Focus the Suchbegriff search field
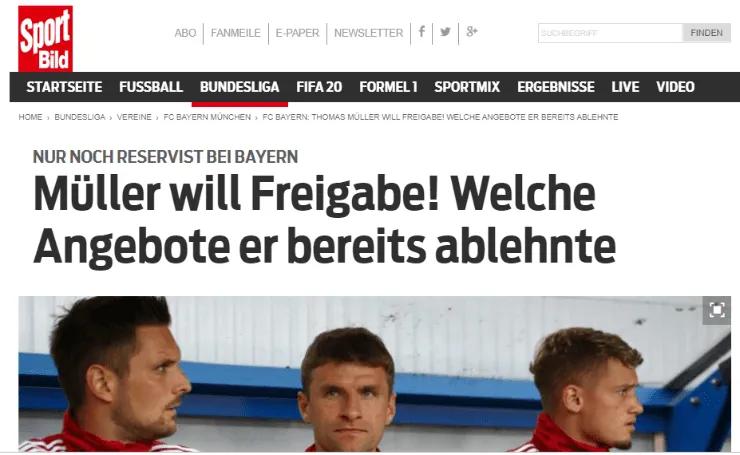Image resolution: width=740 pixels, height=455 pixels. coord(610,33)
